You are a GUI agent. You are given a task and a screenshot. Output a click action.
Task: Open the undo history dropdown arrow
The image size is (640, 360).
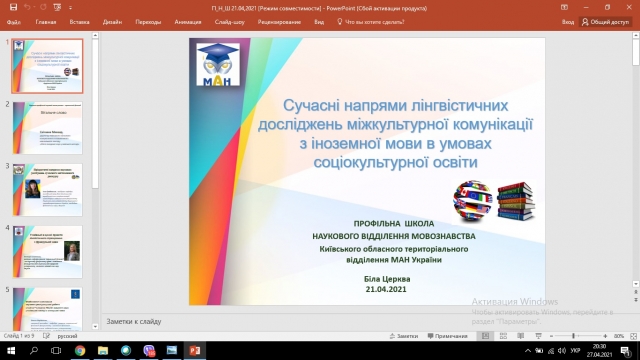[35, 7]
